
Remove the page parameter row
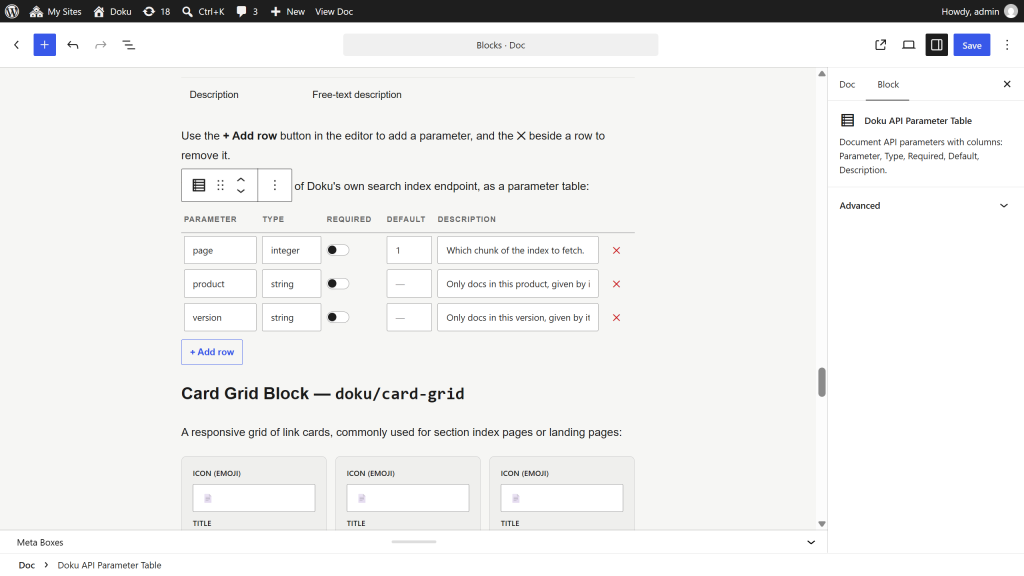coord(616,250)
